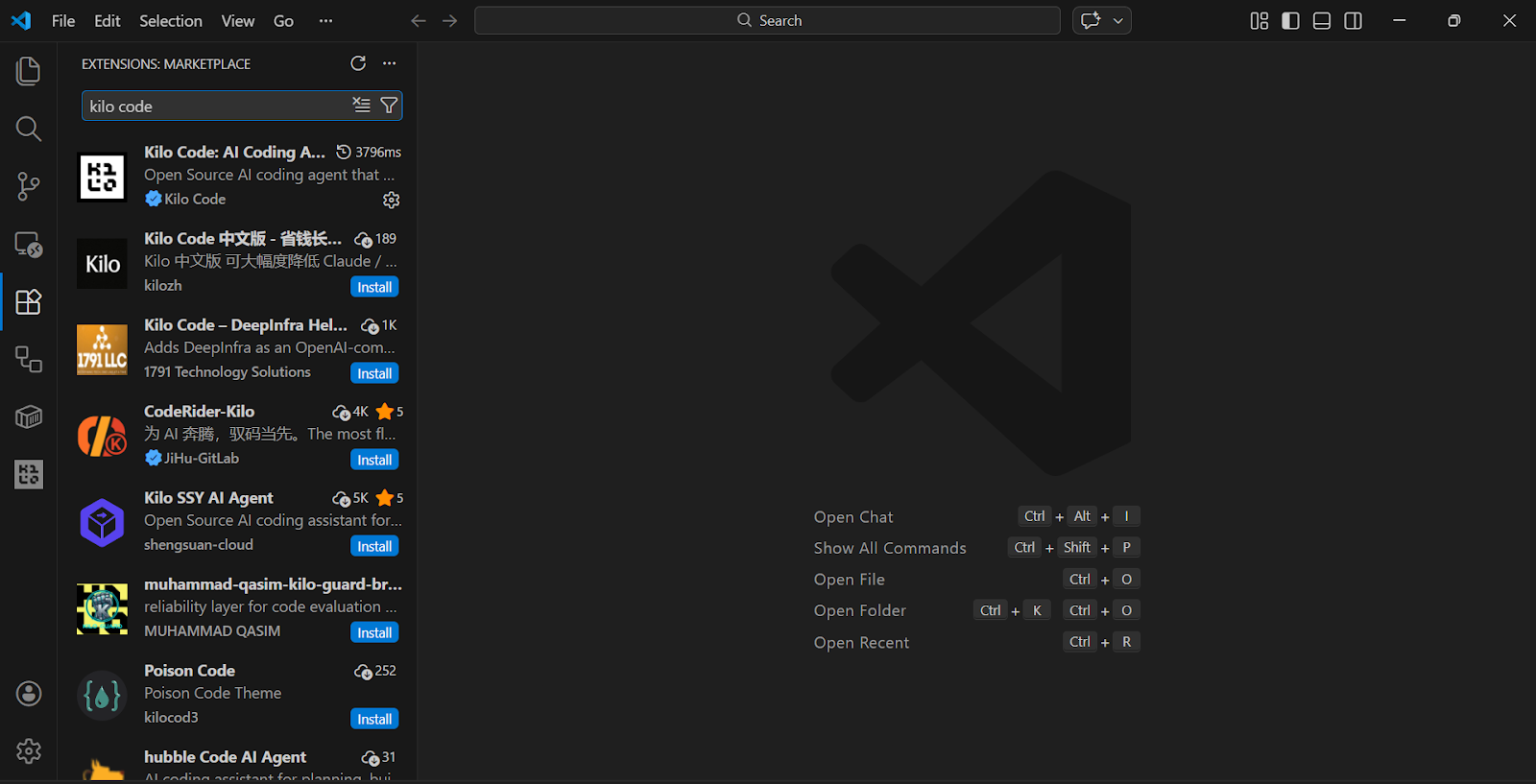
Task: Open the Accounts menu icon
Action: [x=29, y=694]
